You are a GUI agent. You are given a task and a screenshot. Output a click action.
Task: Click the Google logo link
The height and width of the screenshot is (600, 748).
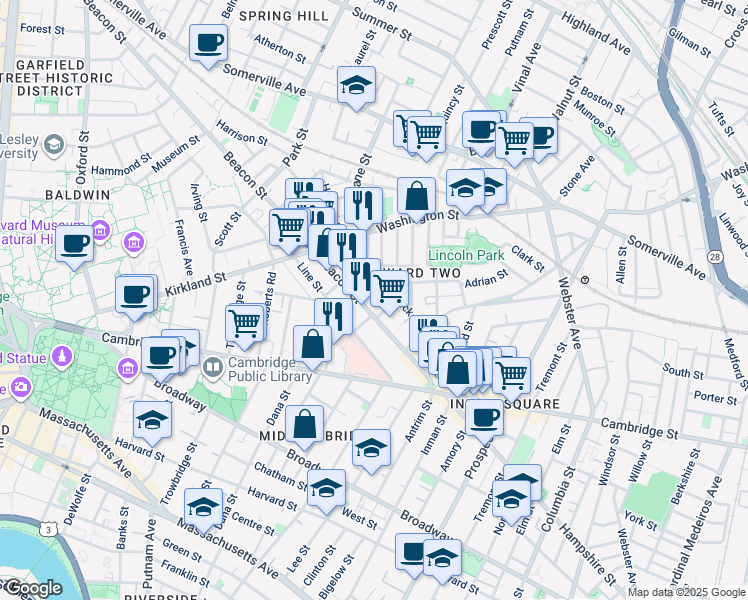pyautogui.click(x=32, y=588)
